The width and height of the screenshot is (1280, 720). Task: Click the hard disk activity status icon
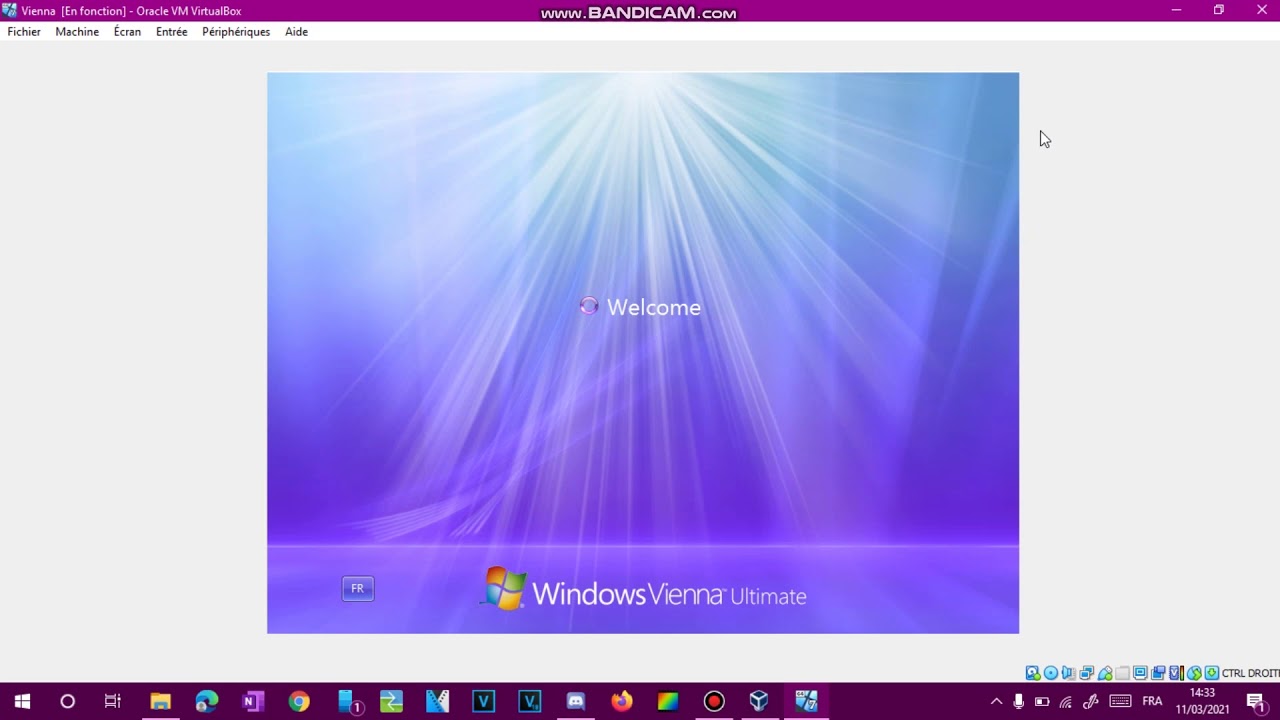1033,673
